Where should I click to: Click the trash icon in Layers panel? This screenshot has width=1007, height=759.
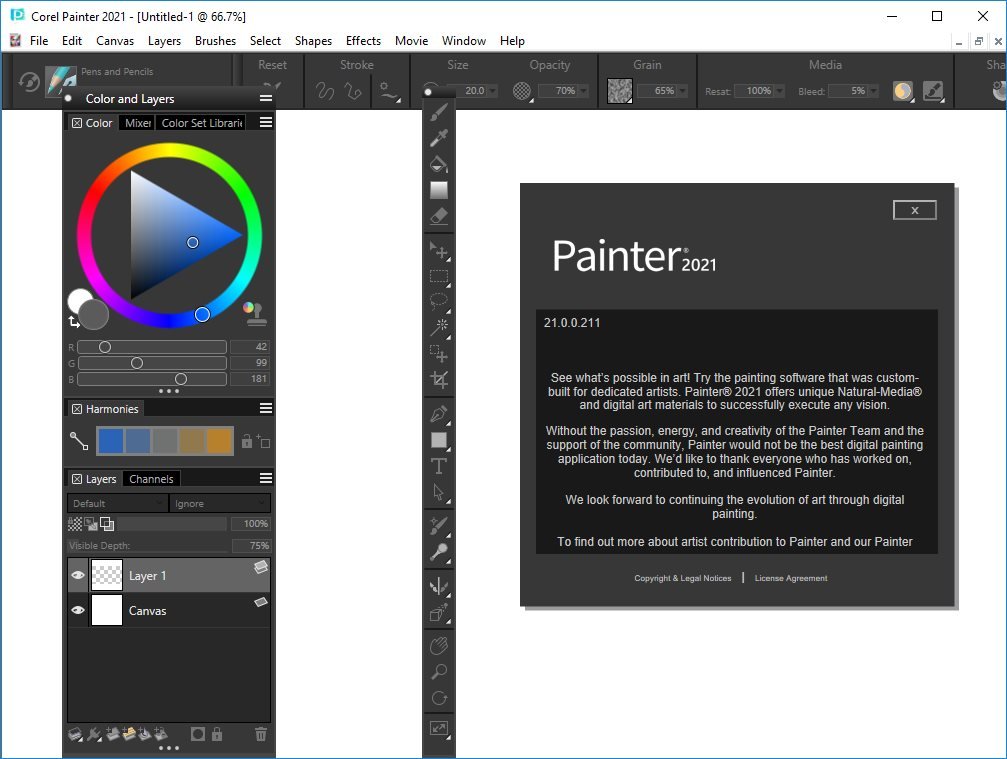[x=261, y=733]
